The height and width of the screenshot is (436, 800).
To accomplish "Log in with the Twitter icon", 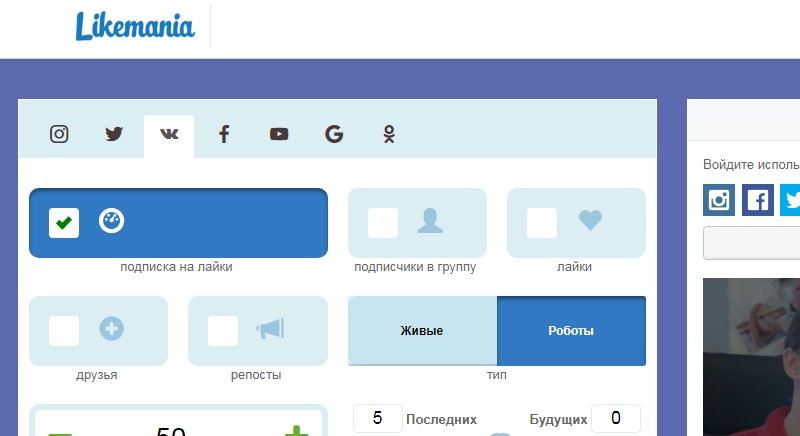I will click(x=790, y=200).
